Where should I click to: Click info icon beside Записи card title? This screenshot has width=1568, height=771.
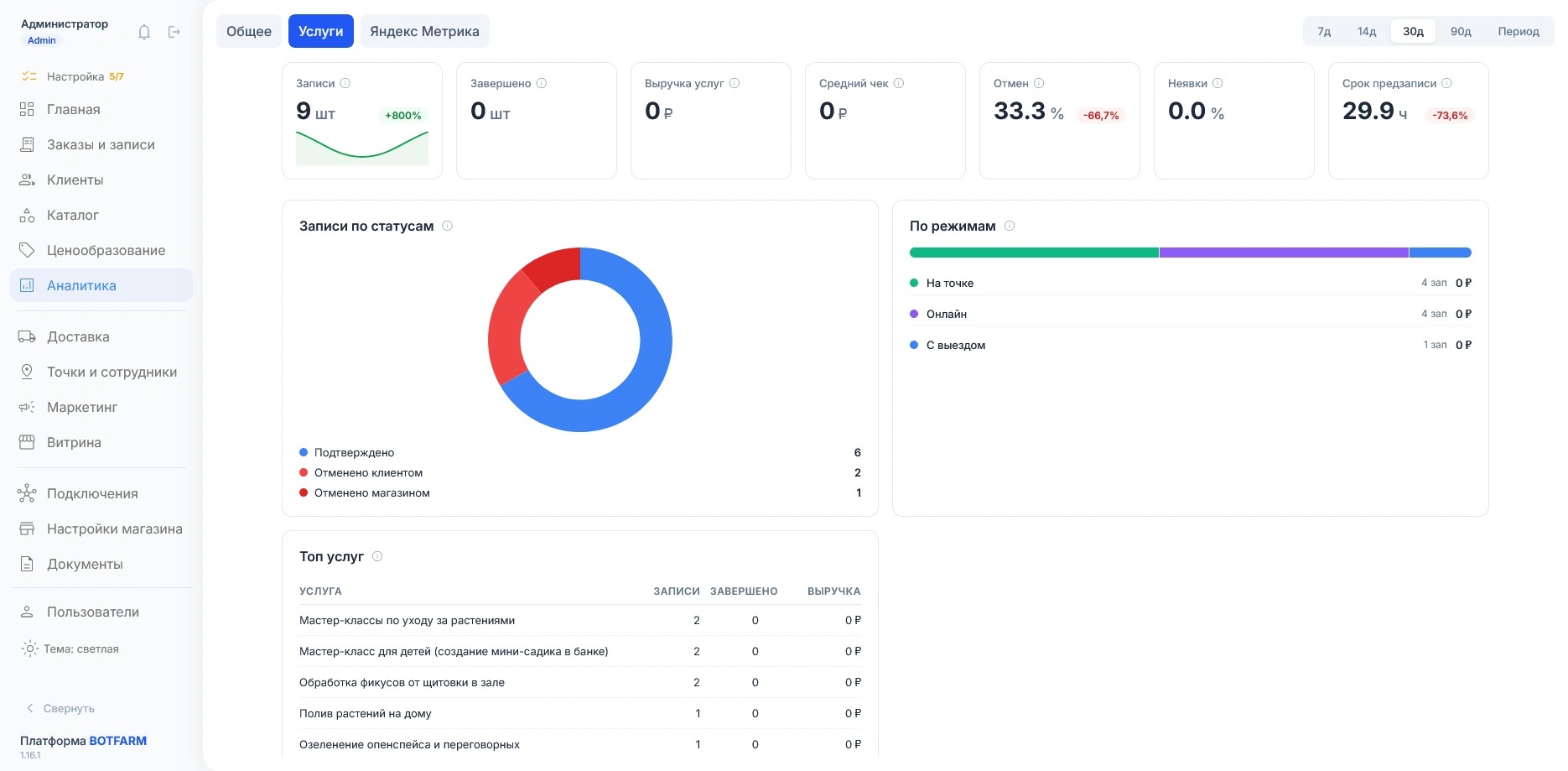point(345,83)
